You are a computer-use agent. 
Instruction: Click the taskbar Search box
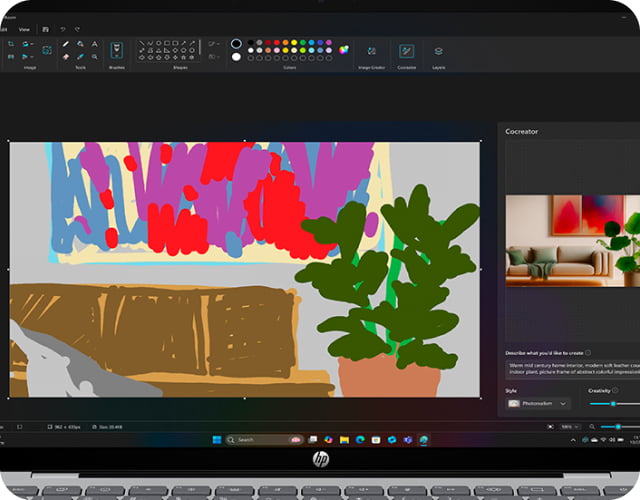click(x=264, y=440)
